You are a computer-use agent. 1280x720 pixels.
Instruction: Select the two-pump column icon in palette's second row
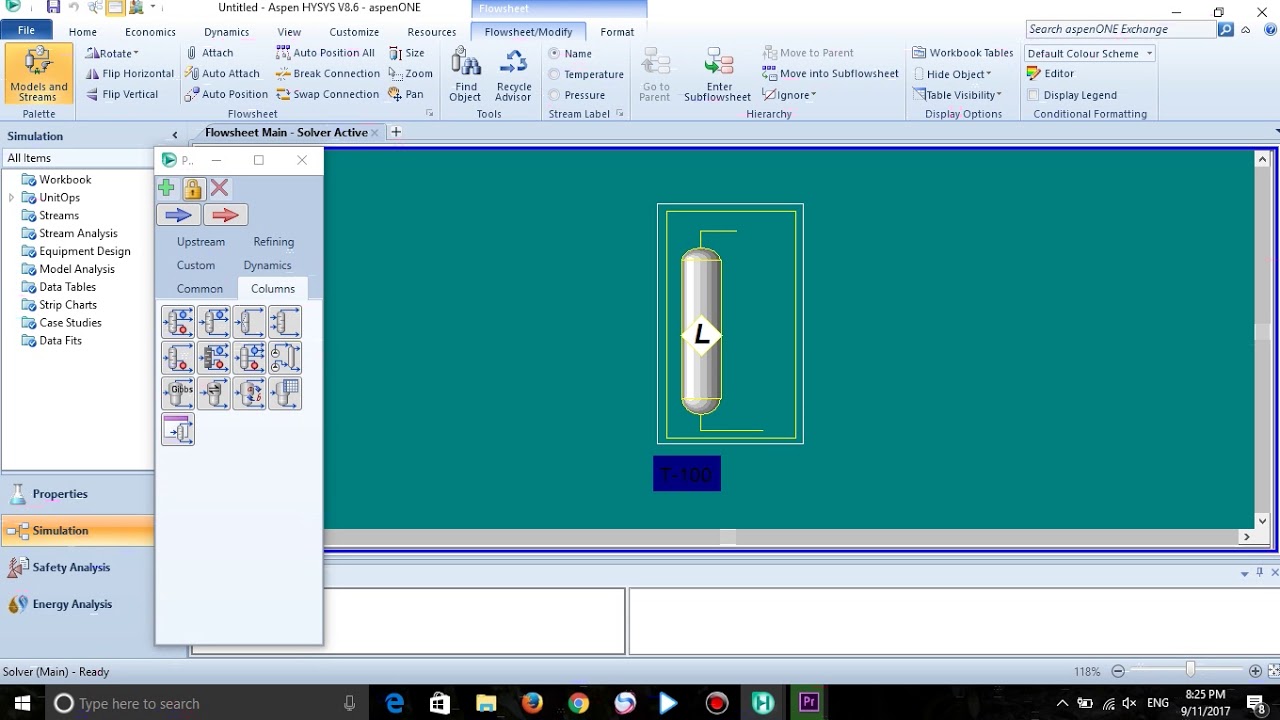point(285,357)
